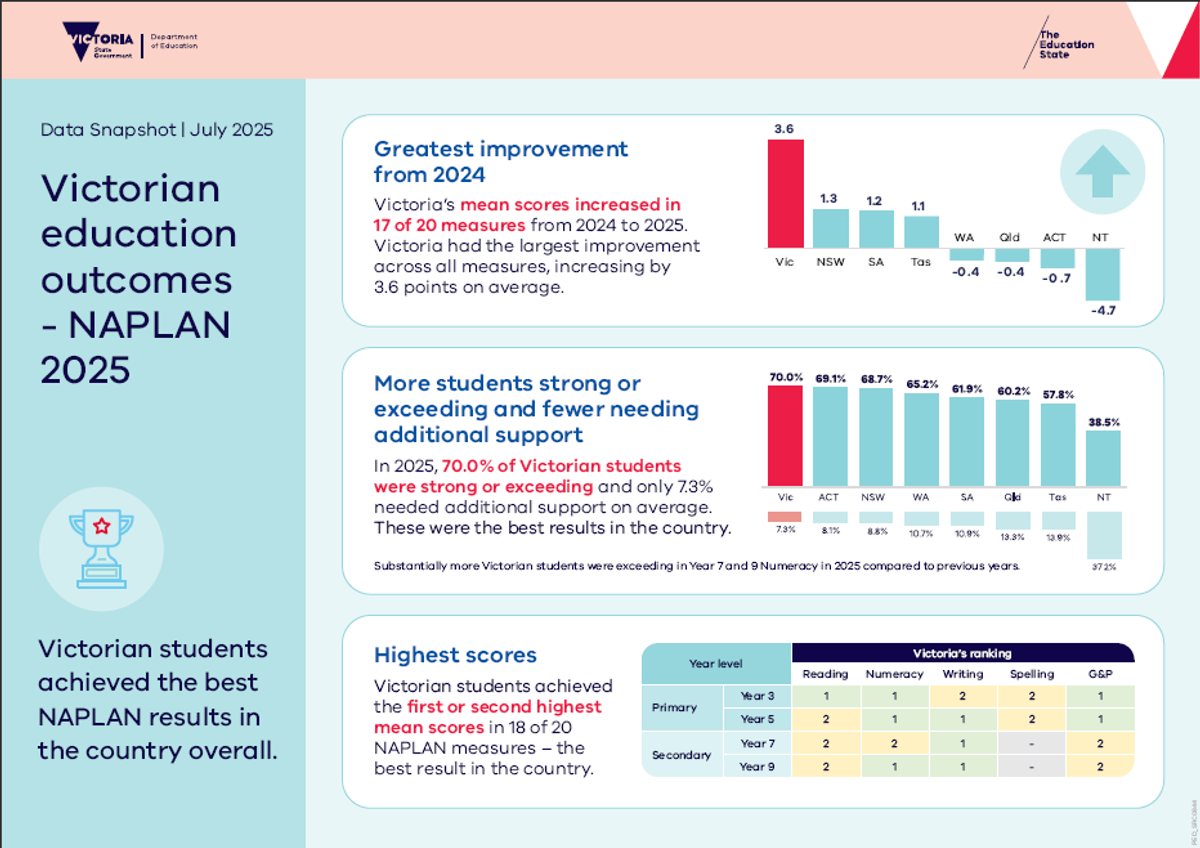Click the 'Victorian education outcomes - NAPLAN 2025' title
The width and height of the screenshot is (1200, 848).
click(139, 279)
